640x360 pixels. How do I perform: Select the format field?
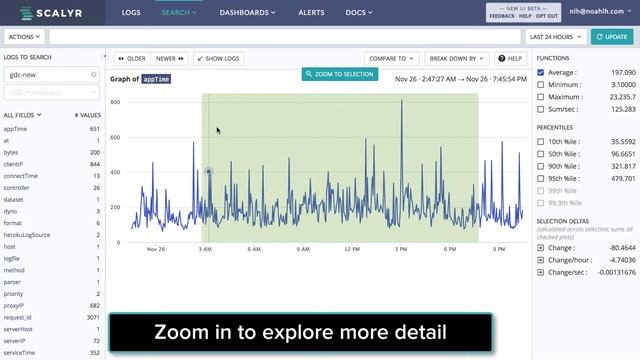pos(13,223)
